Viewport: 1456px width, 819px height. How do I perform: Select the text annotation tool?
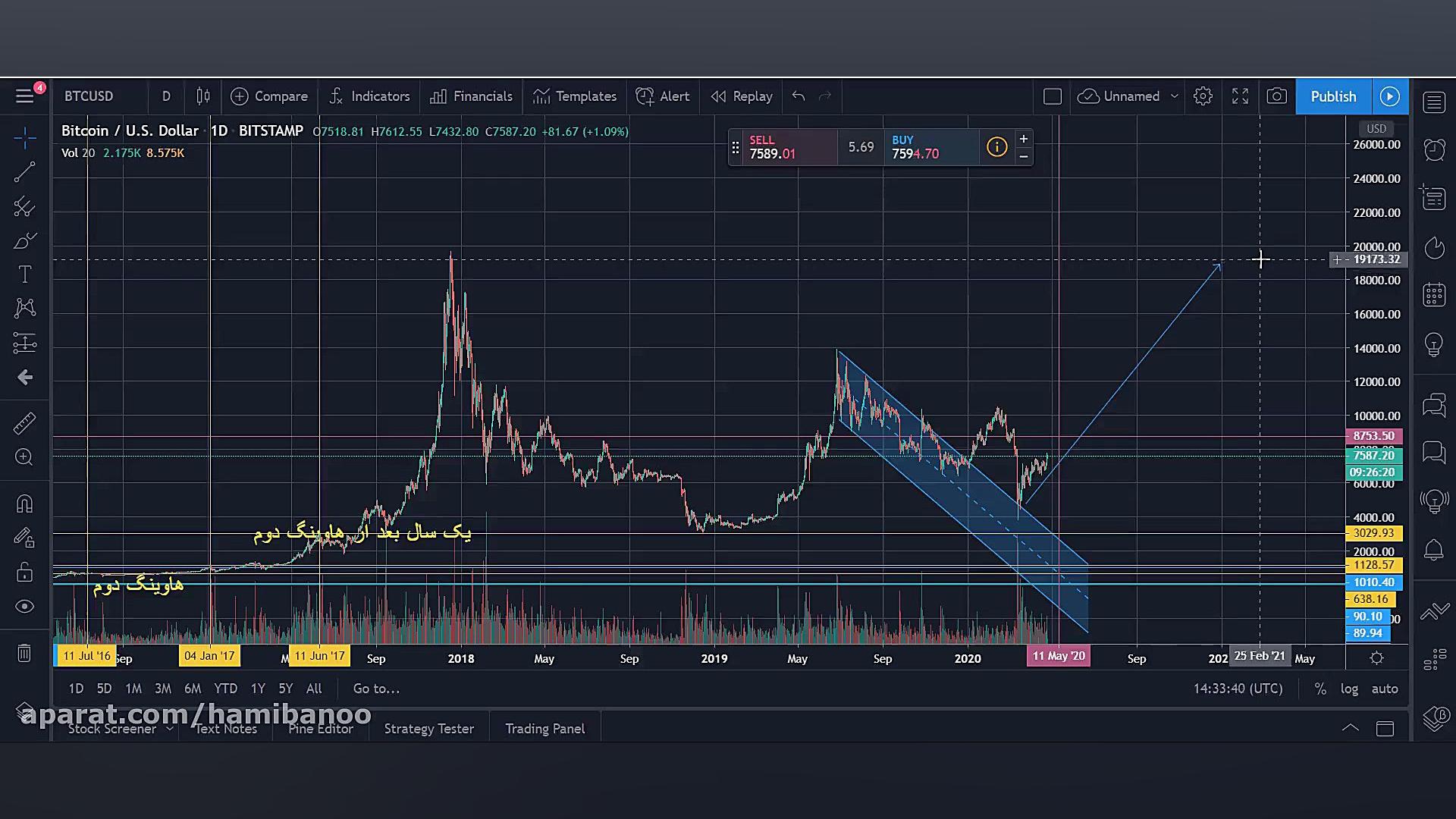[x=24, y=275]
